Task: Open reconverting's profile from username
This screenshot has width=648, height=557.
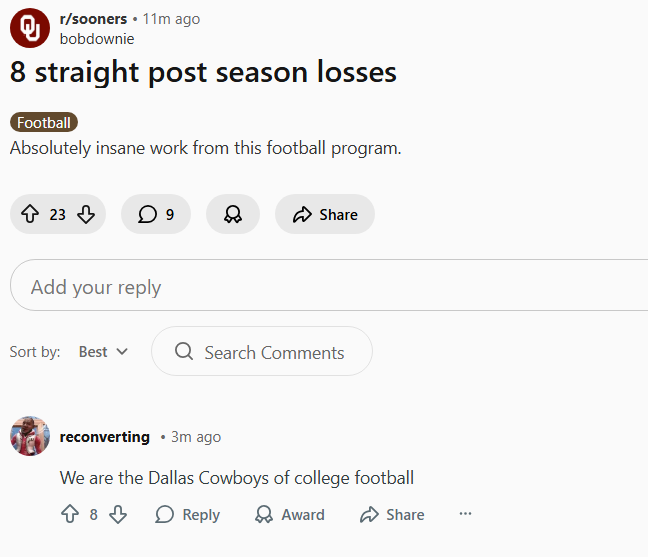Action: pyautogui.click(x=105, y=437)
